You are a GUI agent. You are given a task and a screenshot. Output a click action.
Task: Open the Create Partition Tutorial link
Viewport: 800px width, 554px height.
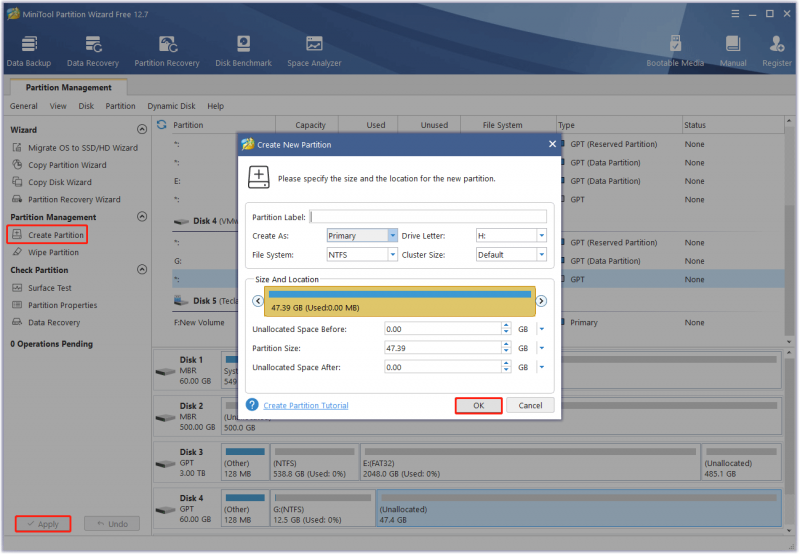pyautogui.click(x=306, y=406)
